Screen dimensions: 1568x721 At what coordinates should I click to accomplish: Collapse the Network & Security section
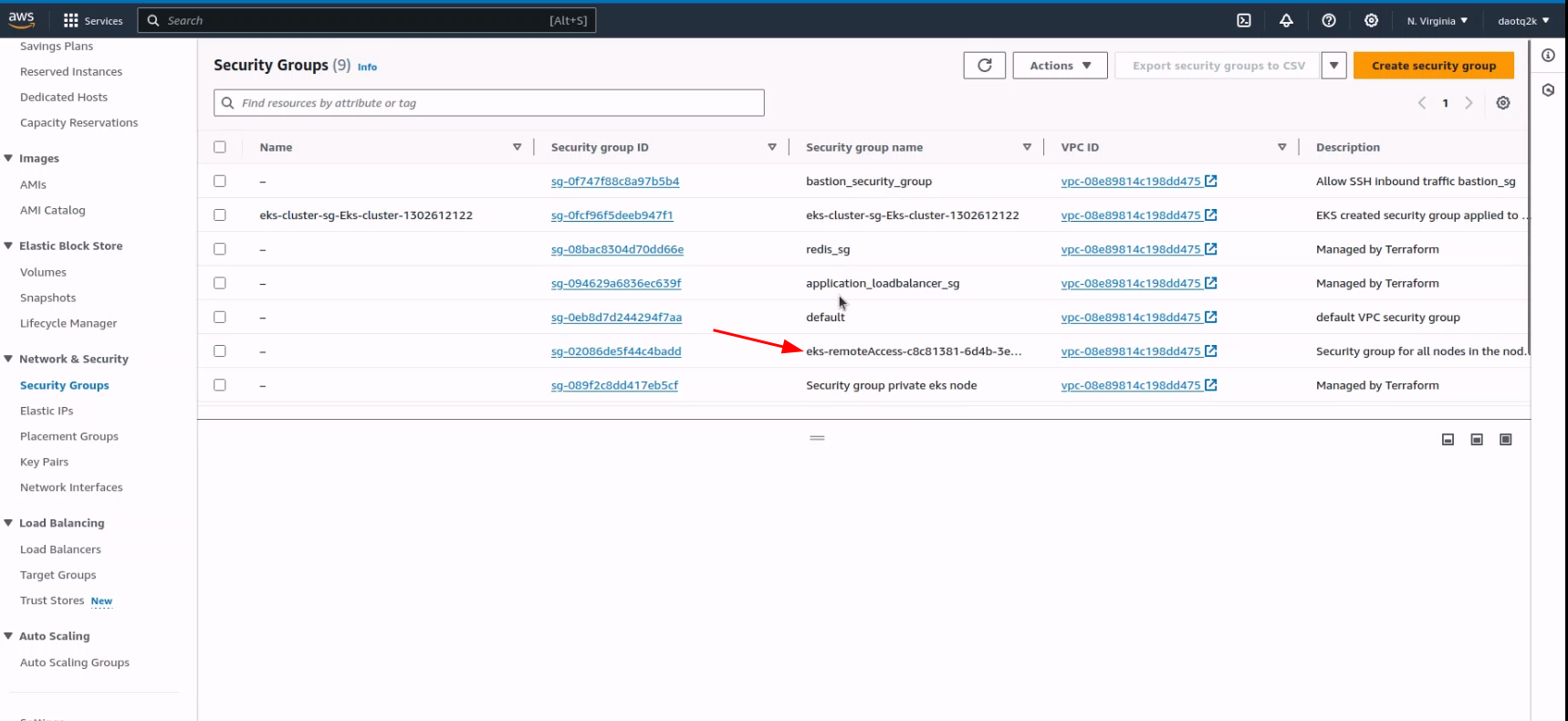(x=8, y=359)
